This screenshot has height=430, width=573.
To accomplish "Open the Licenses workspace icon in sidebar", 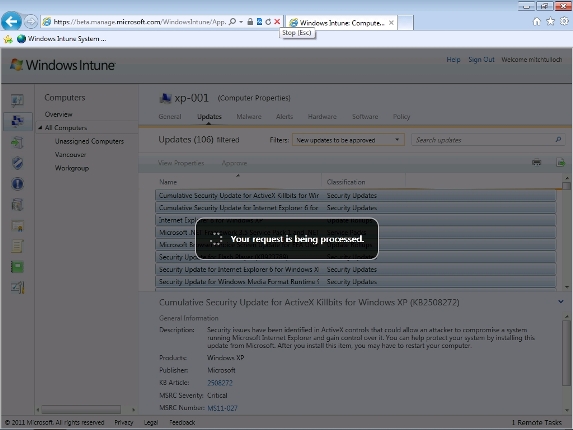I will (17, 226).
